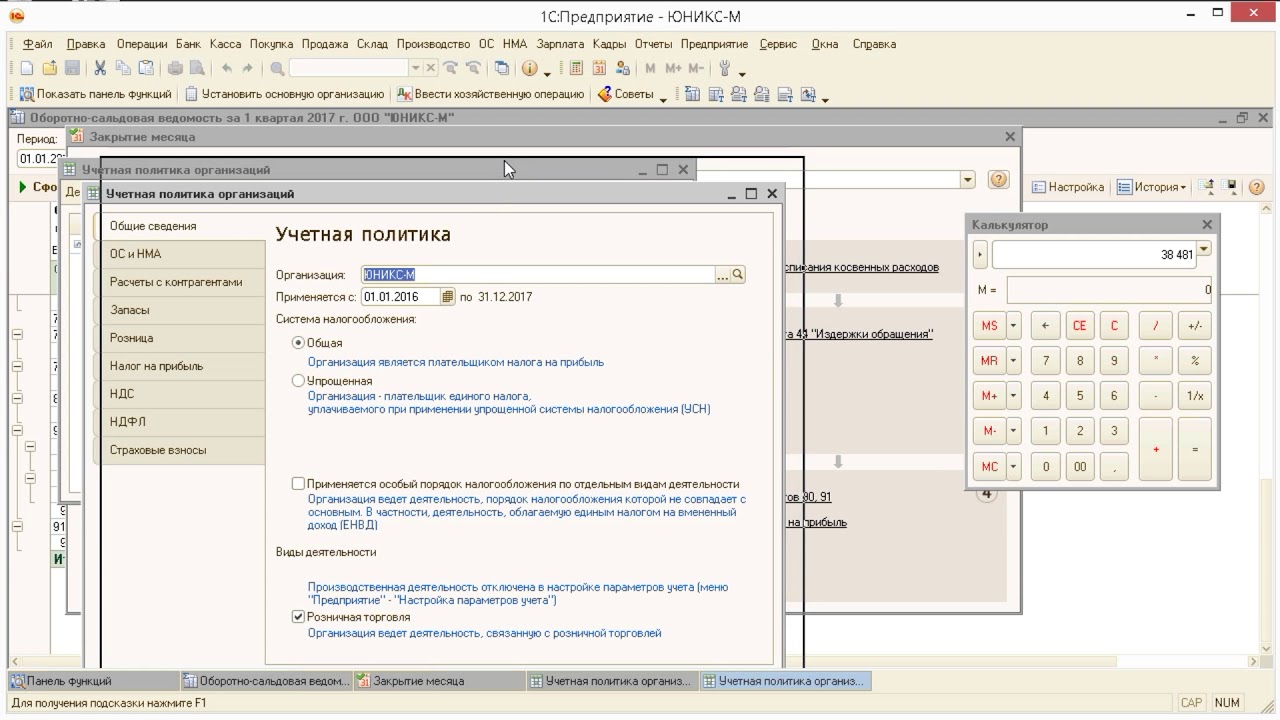The height and width of the screenshot is (720, 1280).
Task: Open the История dropdown button
Action: coord(1151,187)
